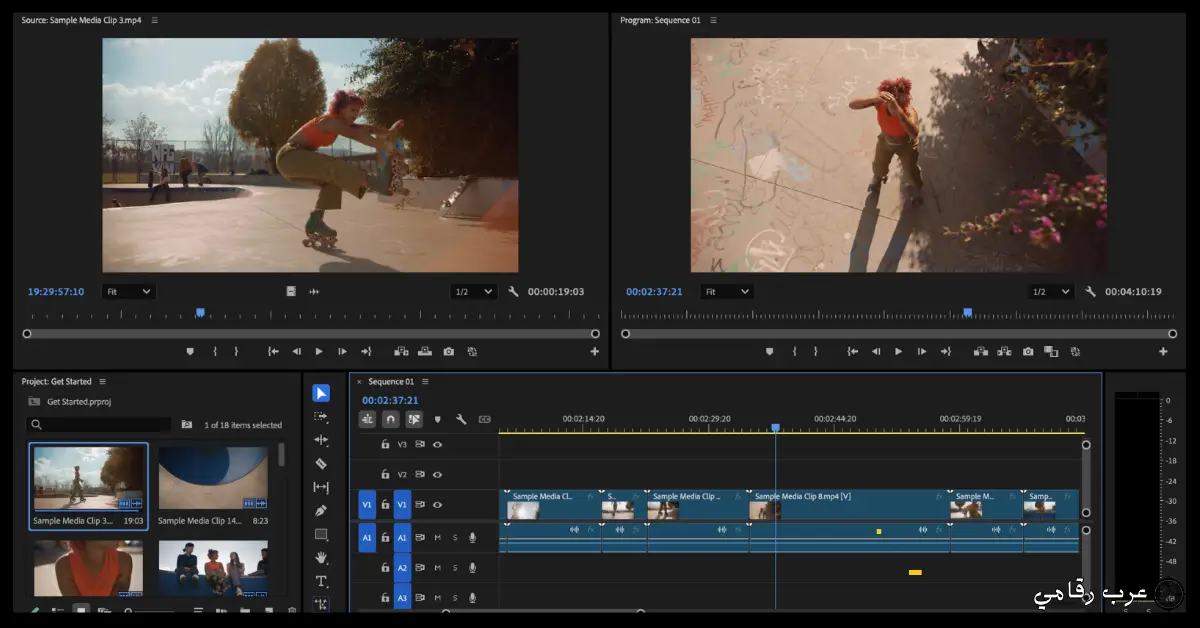Select the Razor tool in the tools panel

(x=321, y=464)
